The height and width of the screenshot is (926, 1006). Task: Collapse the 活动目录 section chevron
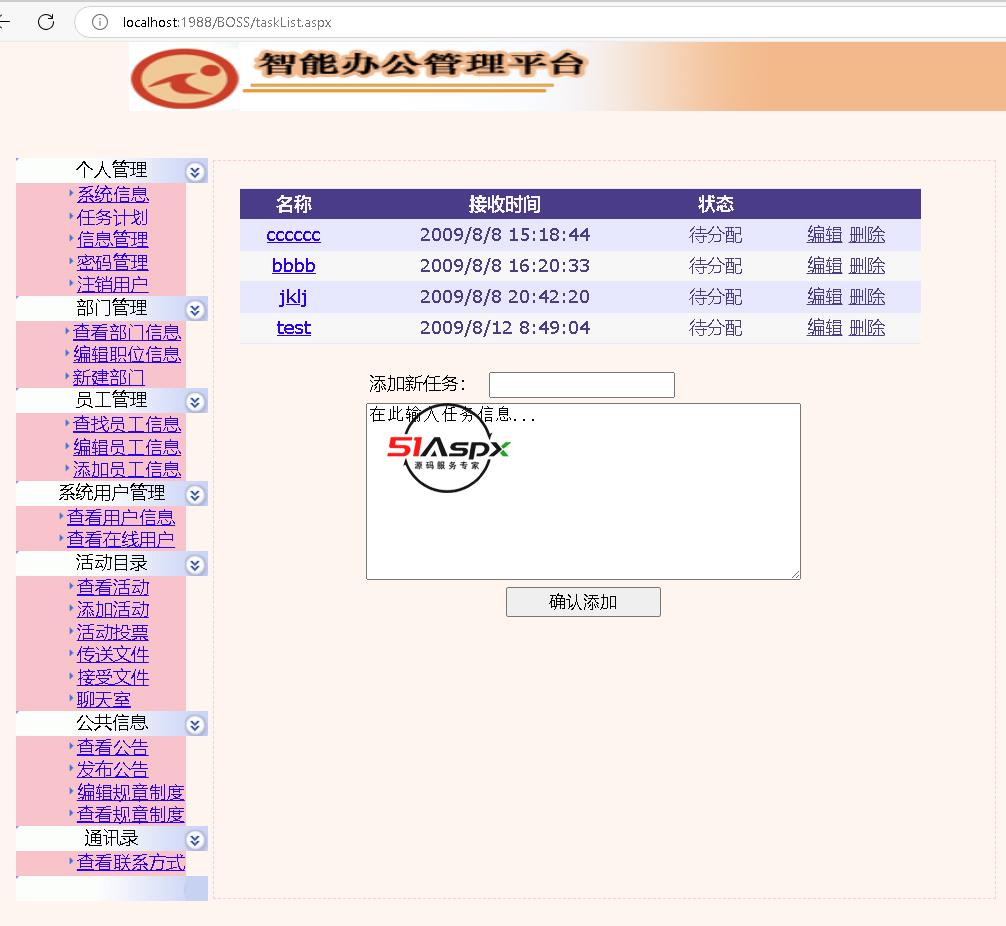coord(195,565)
